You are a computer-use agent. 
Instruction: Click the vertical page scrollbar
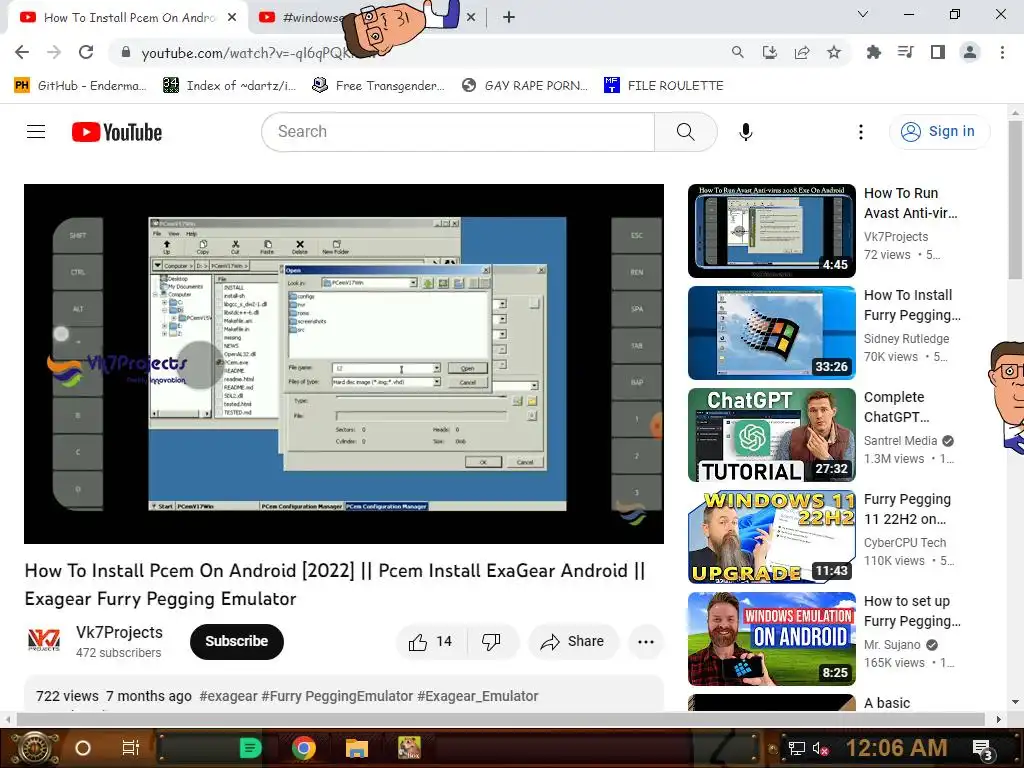[x=1015, y=202]
